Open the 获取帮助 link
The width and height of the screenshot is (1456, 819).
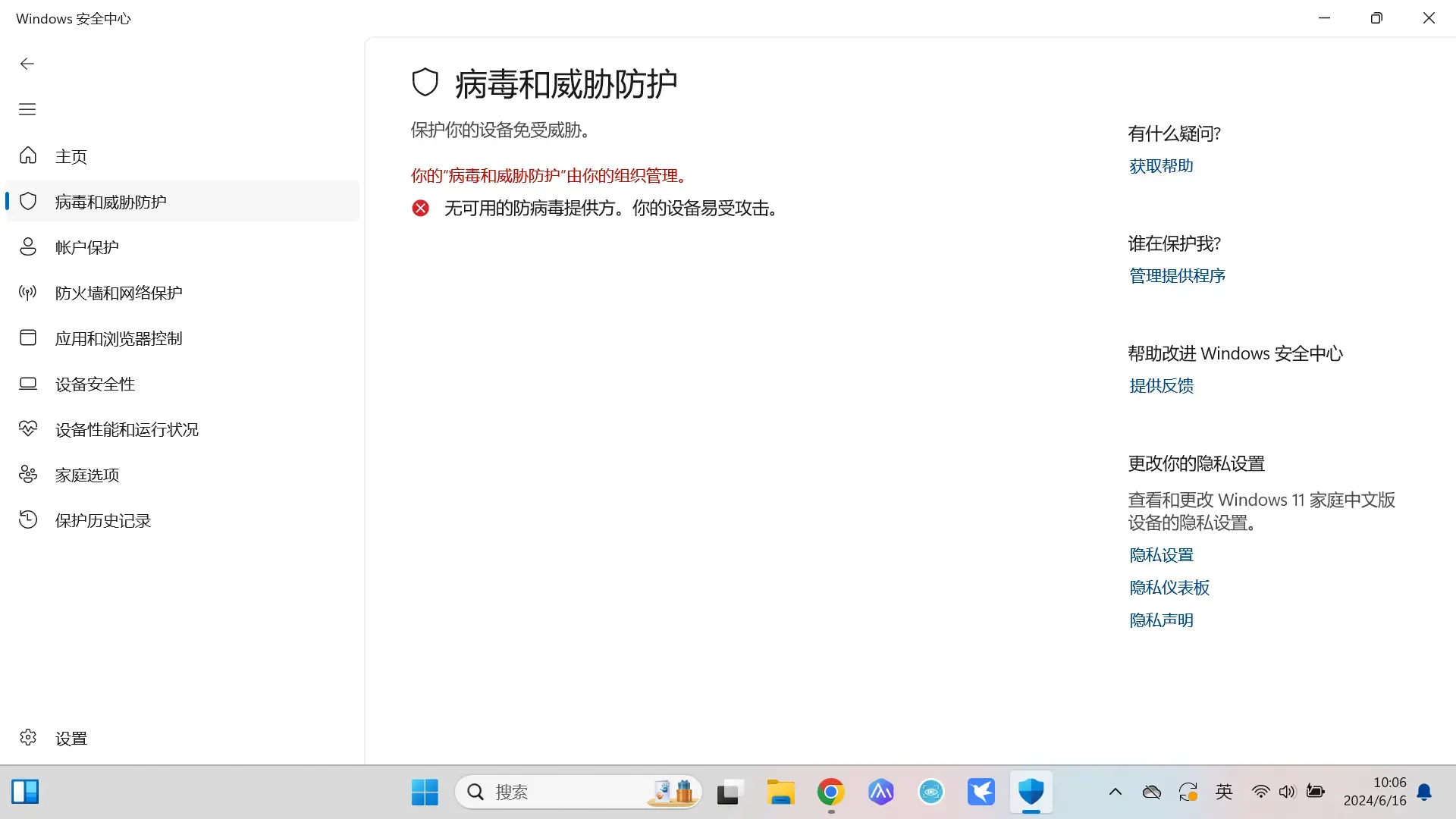pos(1161,166)
